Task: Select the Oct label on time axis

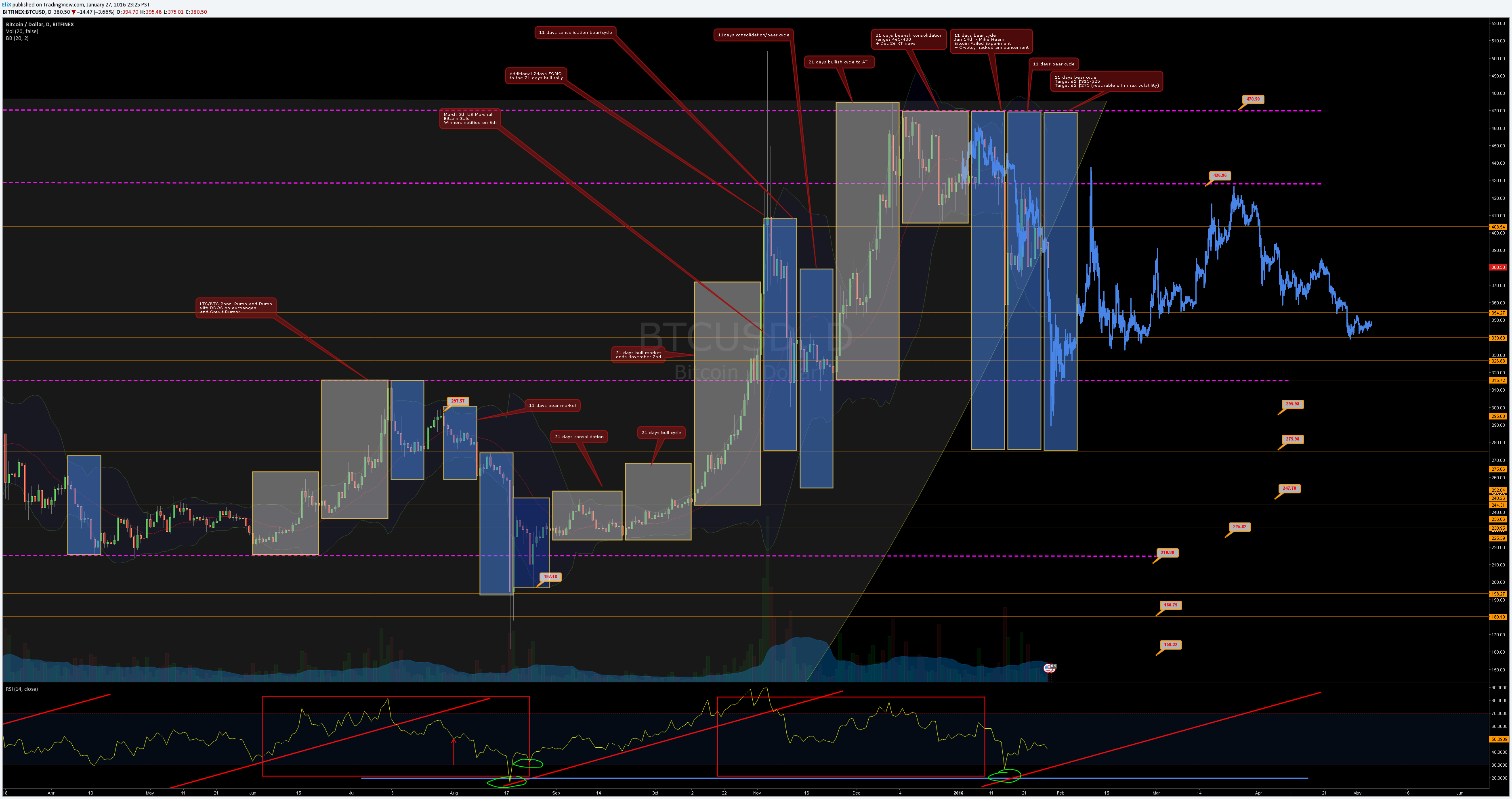Action: click(655, 793)
